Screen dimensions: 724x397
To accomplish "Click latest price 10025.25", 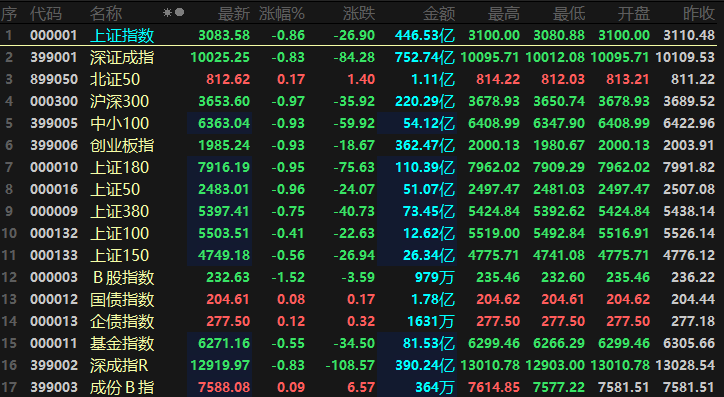I will point(220,57).
